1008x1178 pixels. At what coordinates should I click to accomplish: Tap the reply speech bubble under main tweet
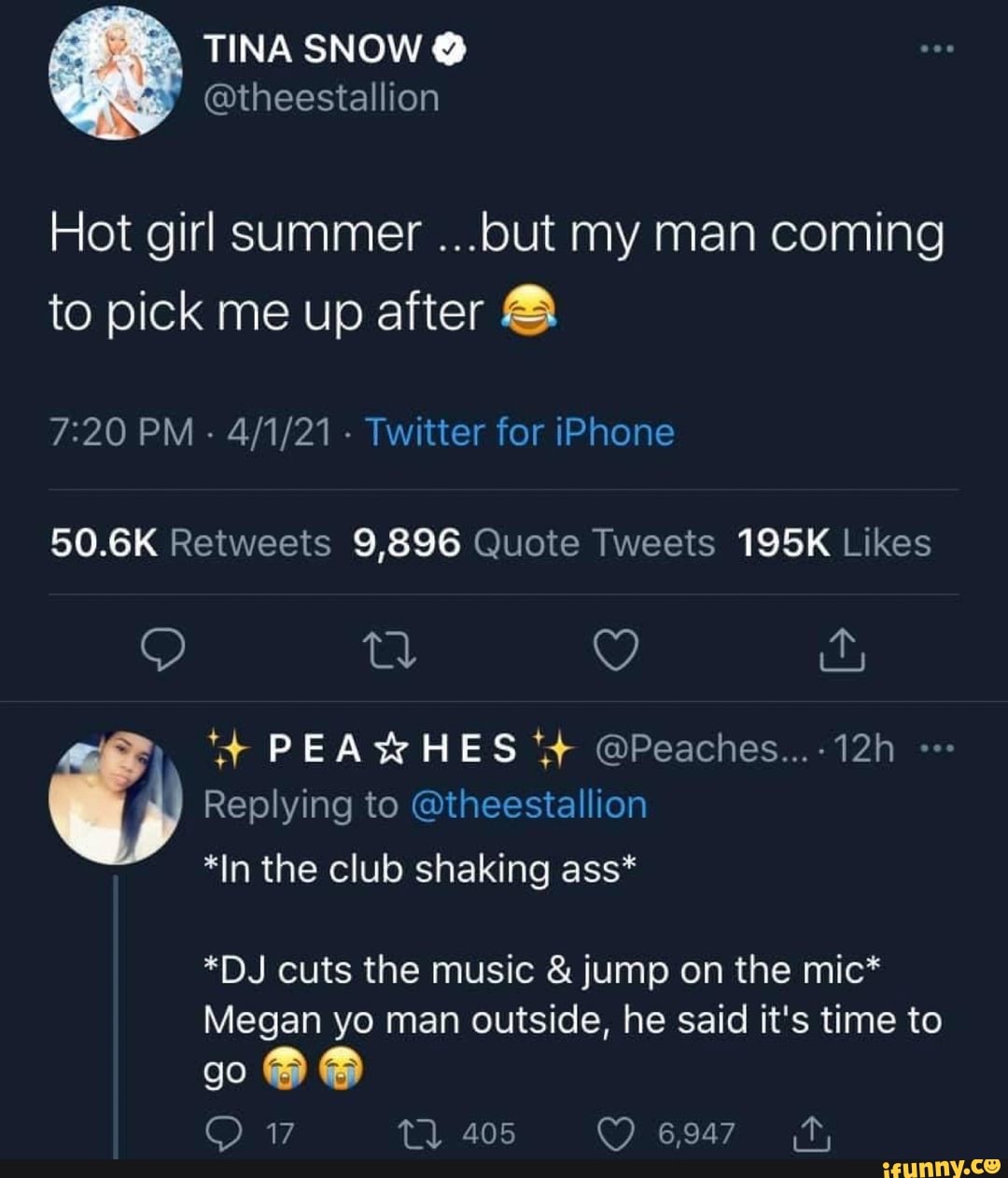pyautogui.click(x=161, y=650)
